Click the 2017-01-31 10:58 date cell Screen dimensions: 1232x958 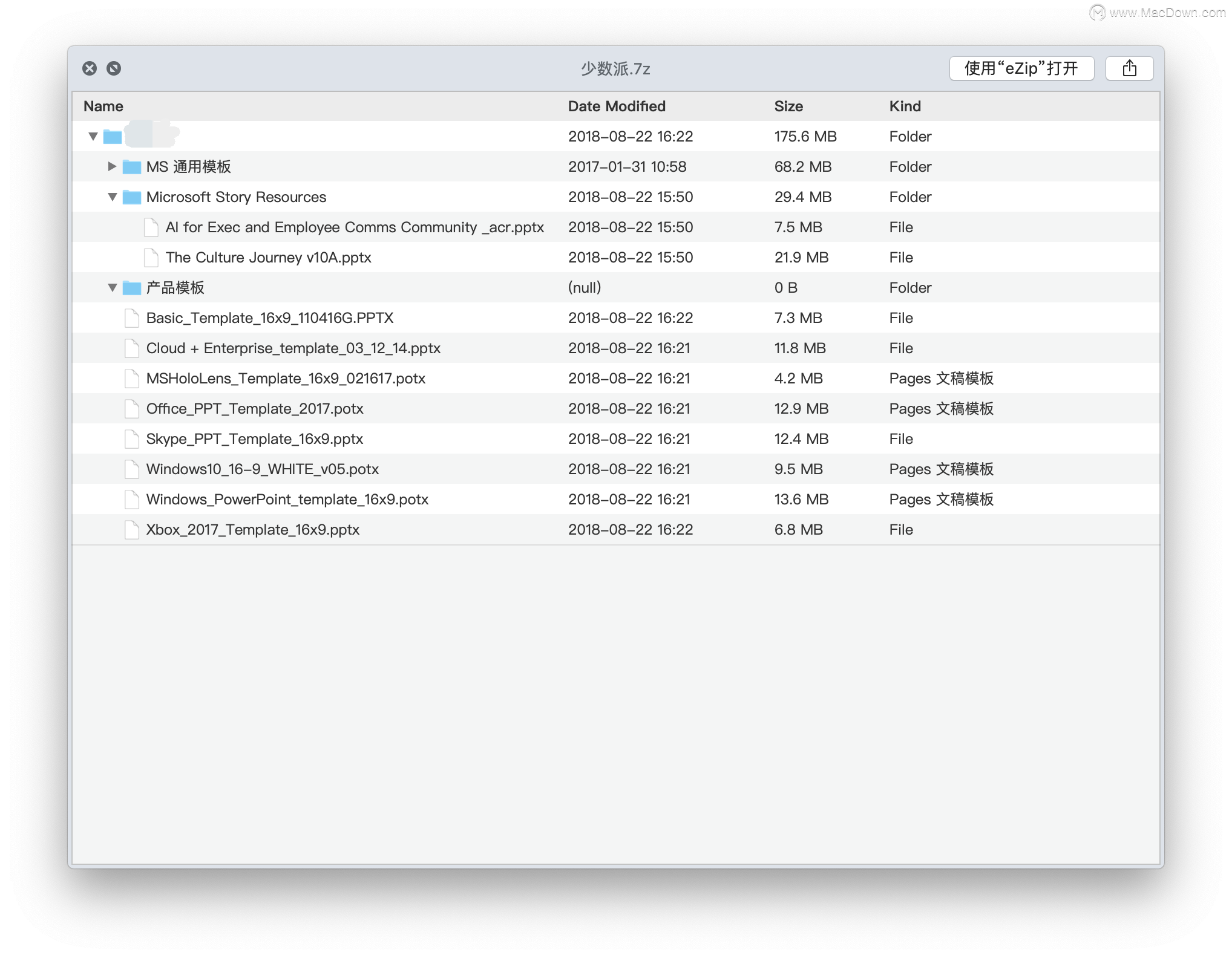point(627,167)
